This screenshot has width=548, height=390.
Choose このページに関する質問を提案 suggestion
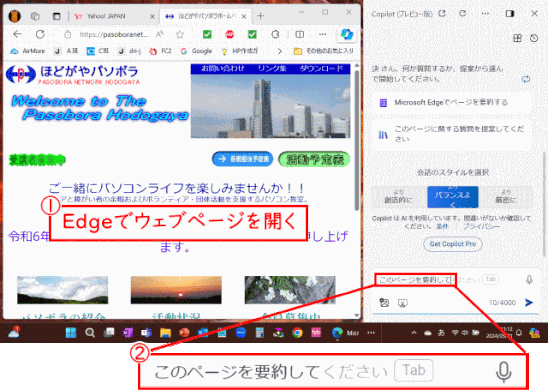[452, 134]
